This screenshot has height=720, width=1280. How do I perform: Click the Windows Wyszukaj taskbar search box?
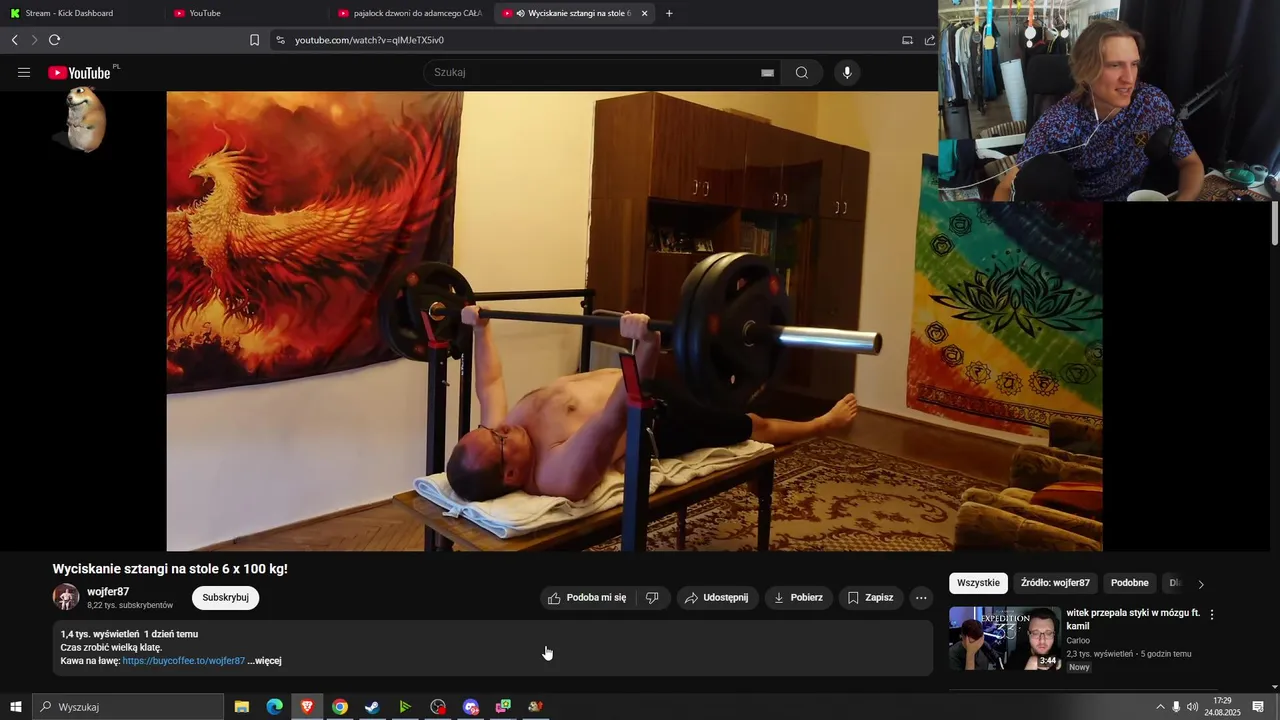[x=128, y=707]
